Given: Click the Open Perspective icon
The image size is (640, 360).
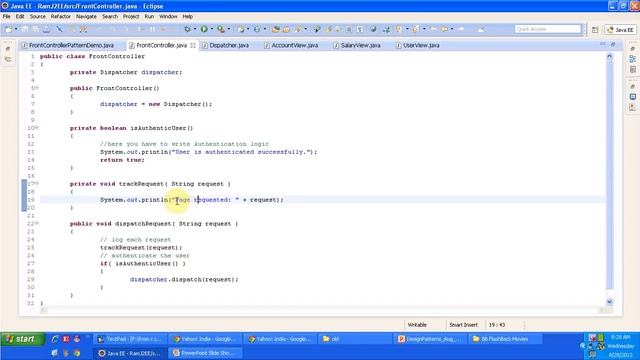Looking at the screenshot, I should (595, 30).
